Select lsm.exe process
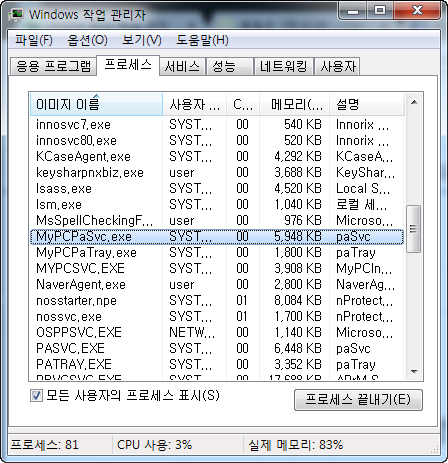This screenshot has width=448, height=463. coord(217,205)
